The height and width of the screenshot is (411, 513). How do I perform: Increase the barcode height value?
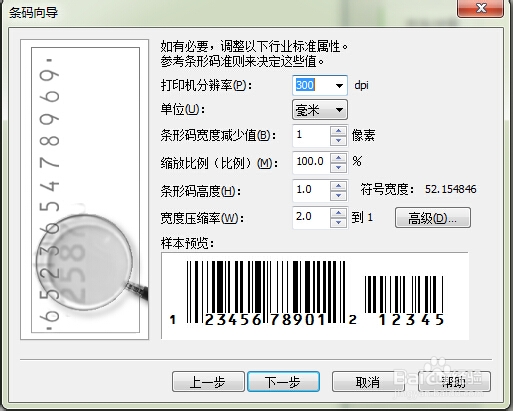click(338, 186)
